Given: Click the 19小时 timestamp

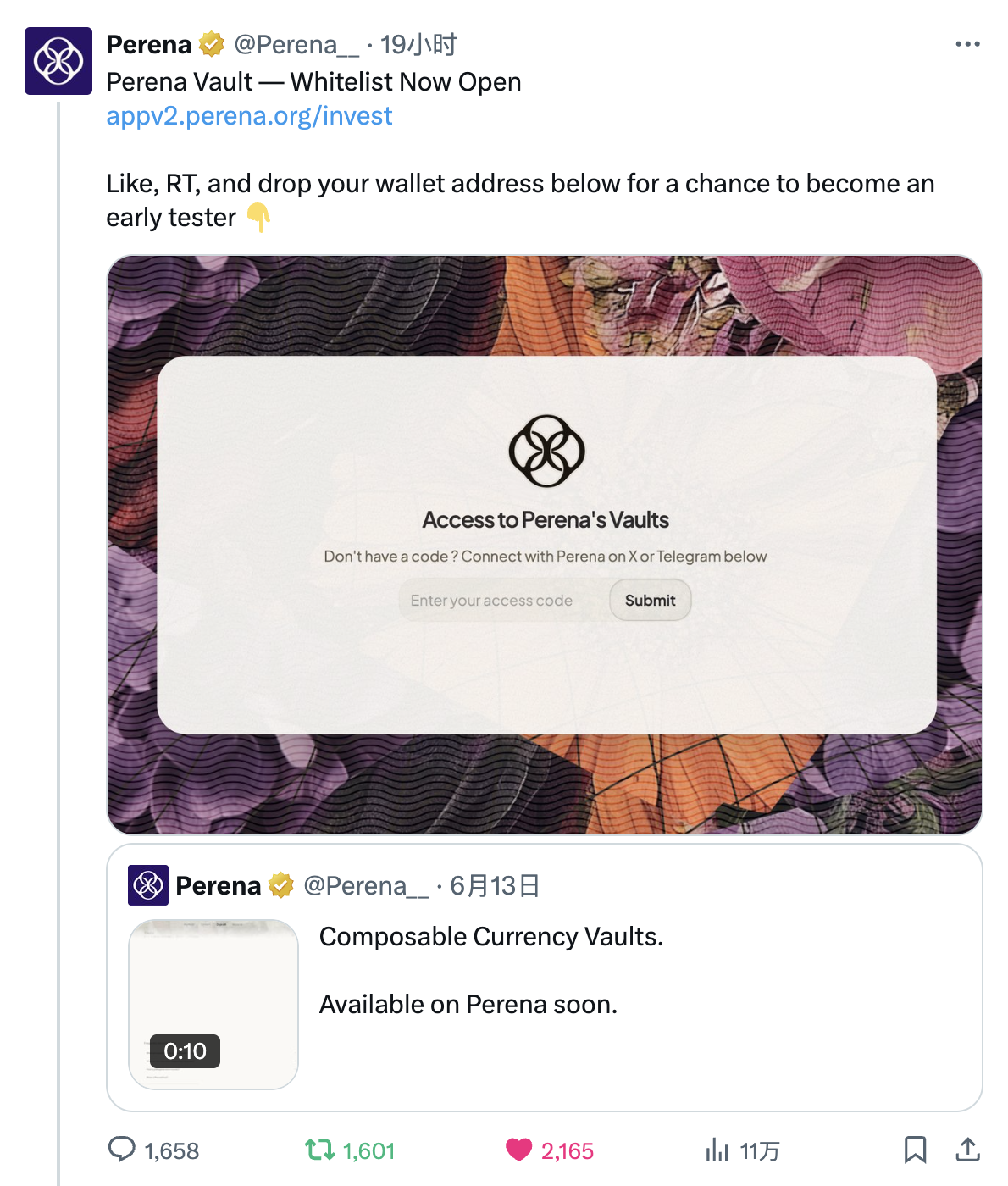Looking at the screenshot, I should point(418,44).
